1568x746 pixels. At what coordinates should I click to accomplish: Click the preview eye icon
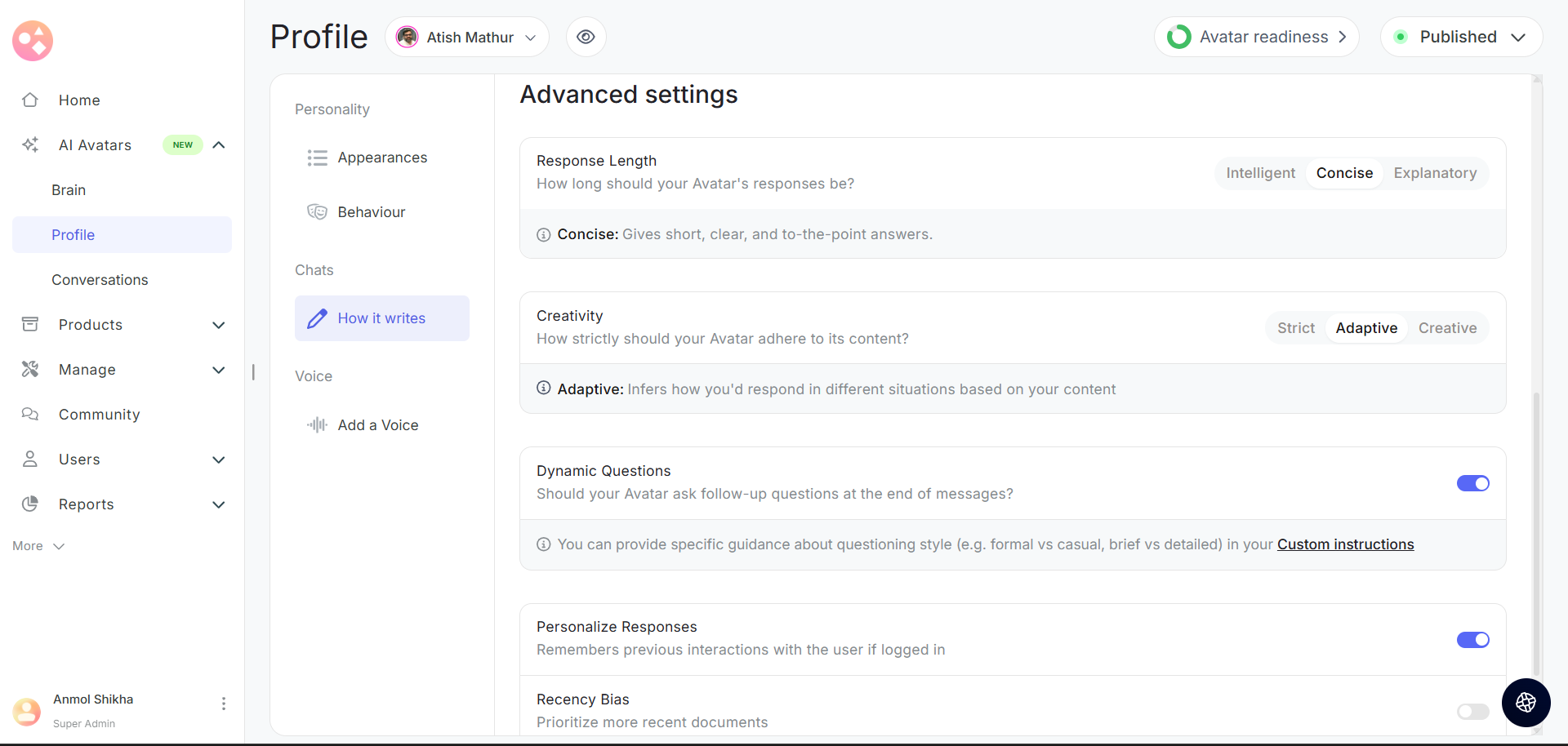pos(586,37)
